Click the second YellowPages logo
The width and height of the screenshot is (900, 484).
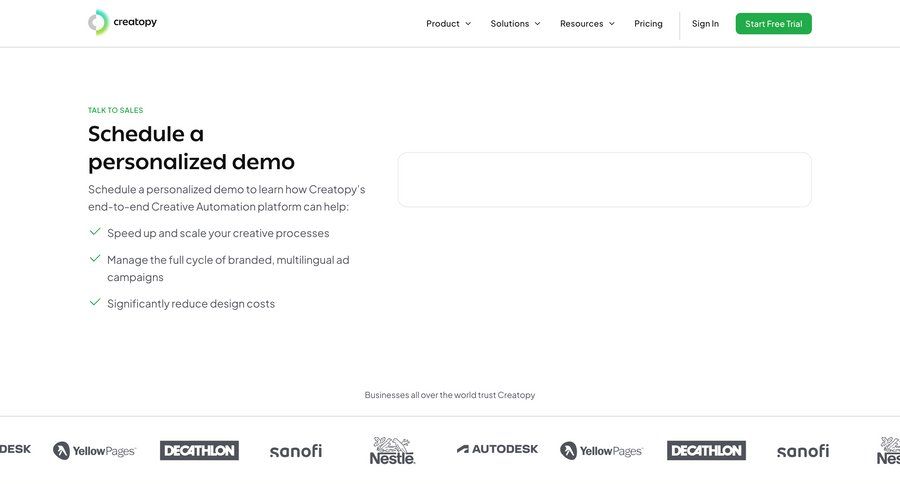click(x=601, y=451)
